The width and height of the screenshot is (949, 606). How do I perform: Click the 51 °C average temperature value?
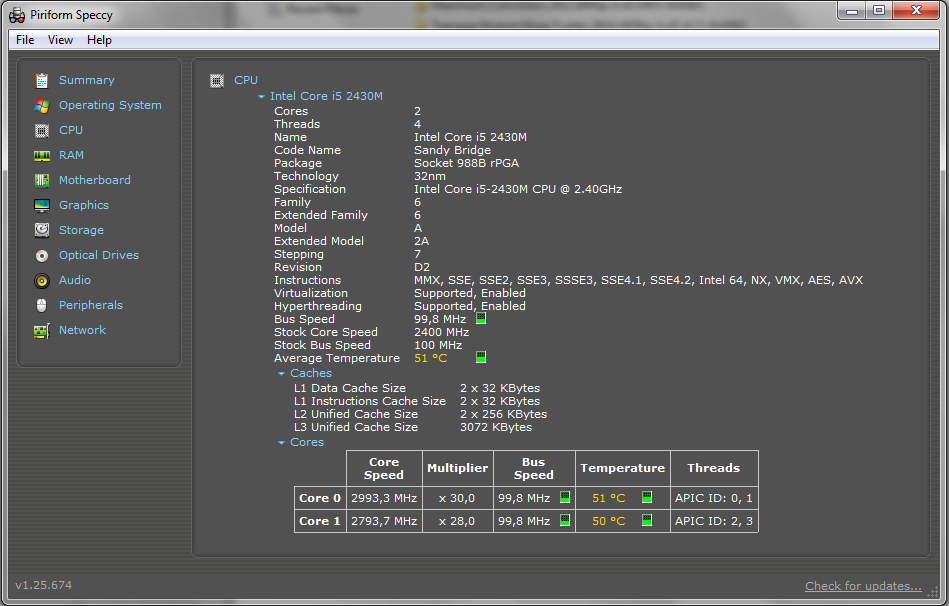click(x=430, y=358)
